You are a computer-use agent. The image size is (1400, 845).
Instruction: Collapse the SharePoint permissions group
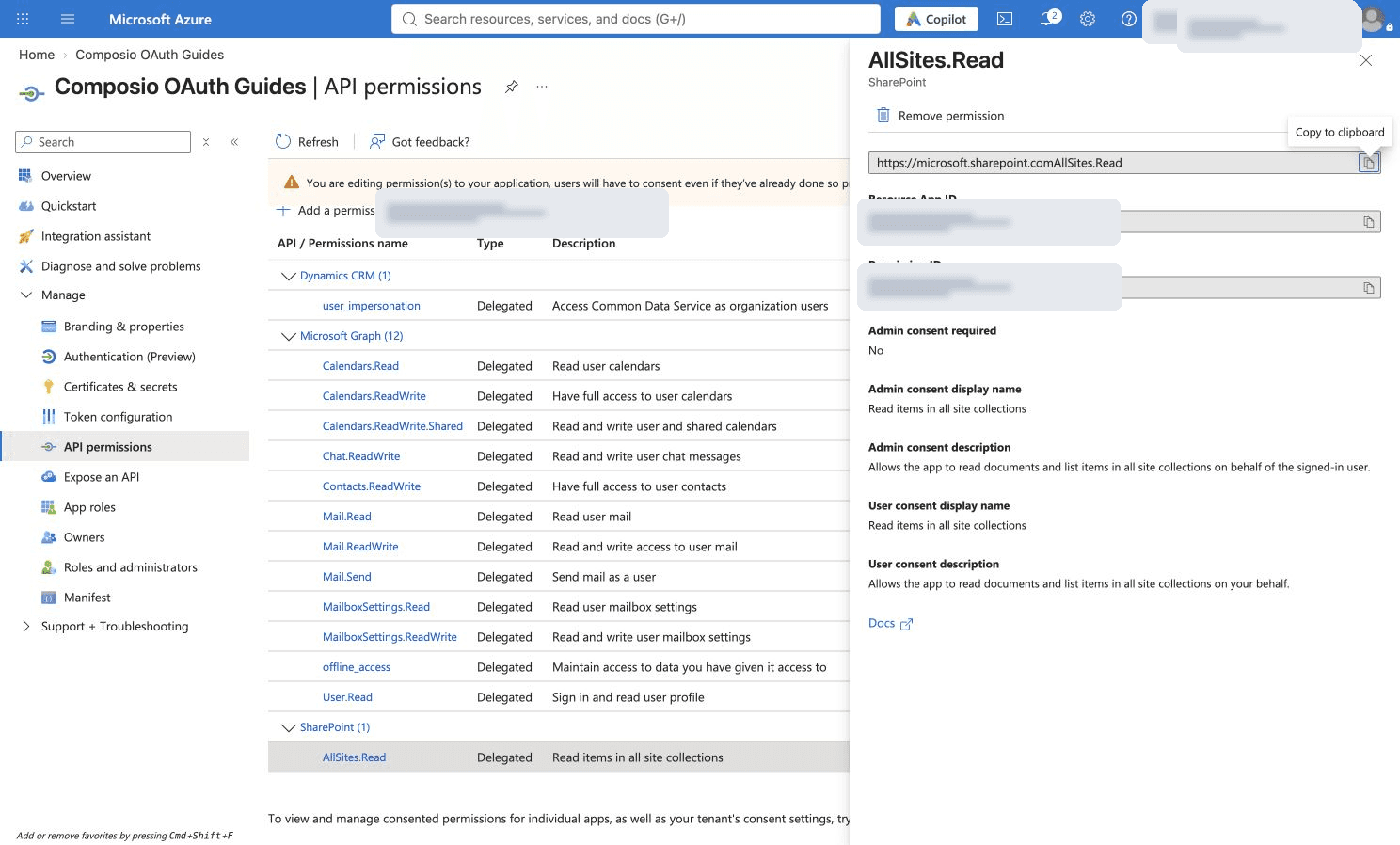coord(289,727)
